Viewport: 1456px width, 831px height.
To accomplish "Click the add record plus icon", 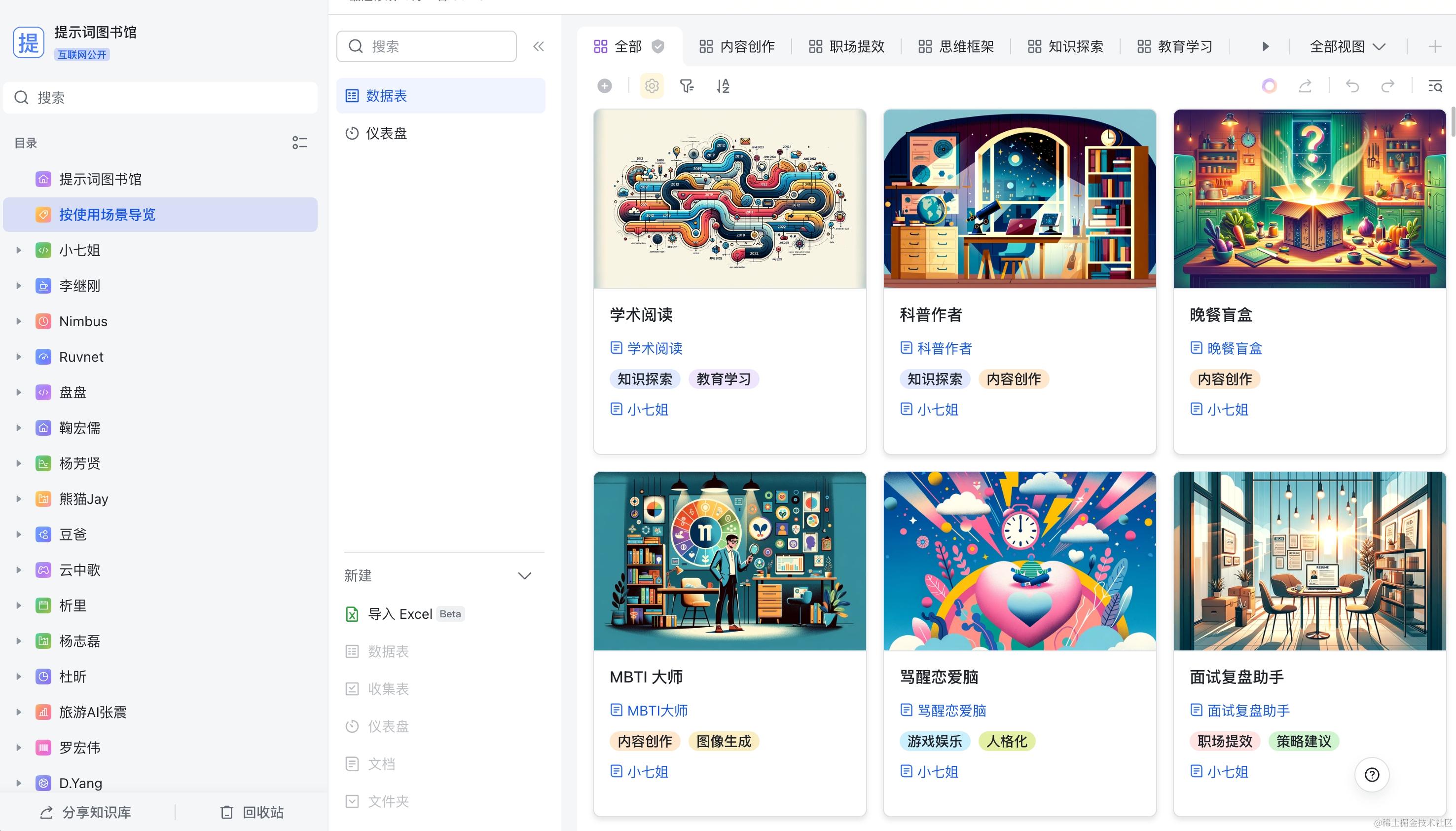I will tap(605, 85).
